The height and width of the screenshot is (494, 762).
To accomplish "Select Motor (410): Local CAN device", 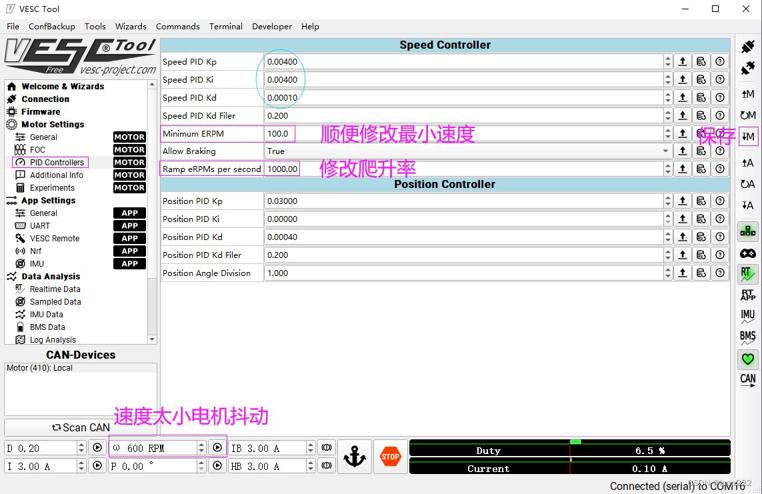I will pyautogui.click(x=39, y=368).
